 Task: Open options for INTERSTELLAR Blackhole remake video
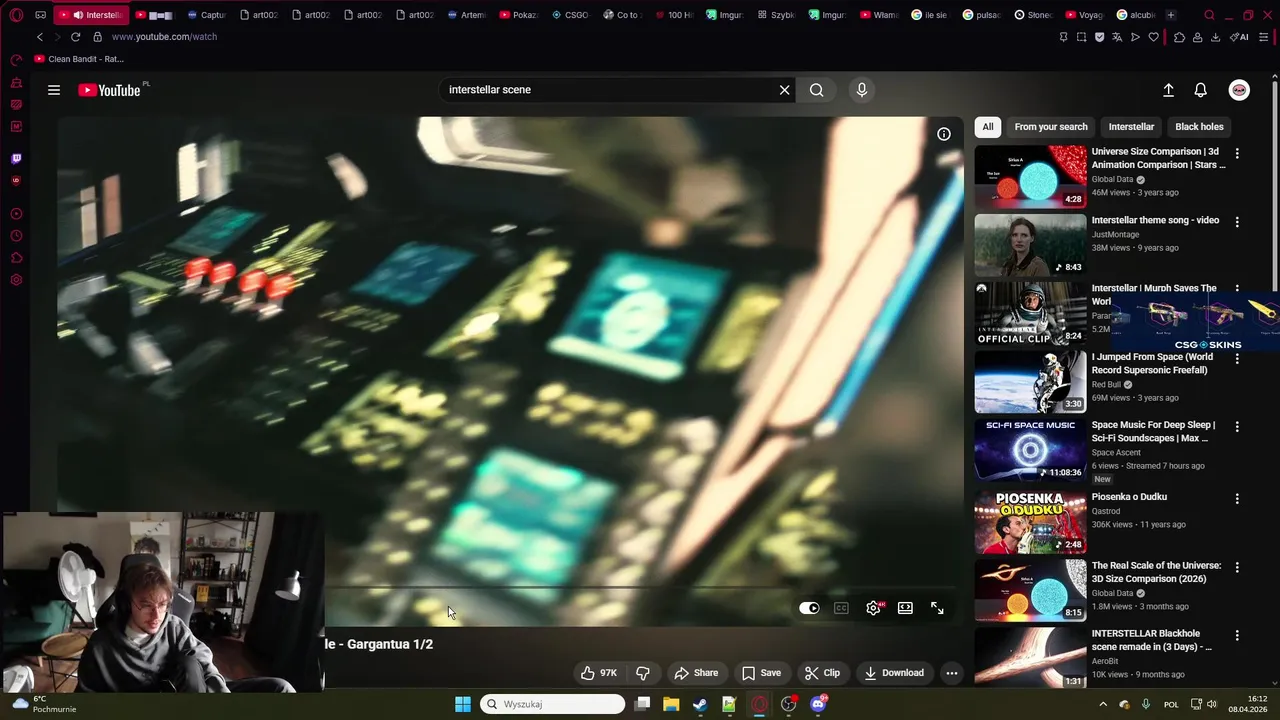[x=1237, y=635]
